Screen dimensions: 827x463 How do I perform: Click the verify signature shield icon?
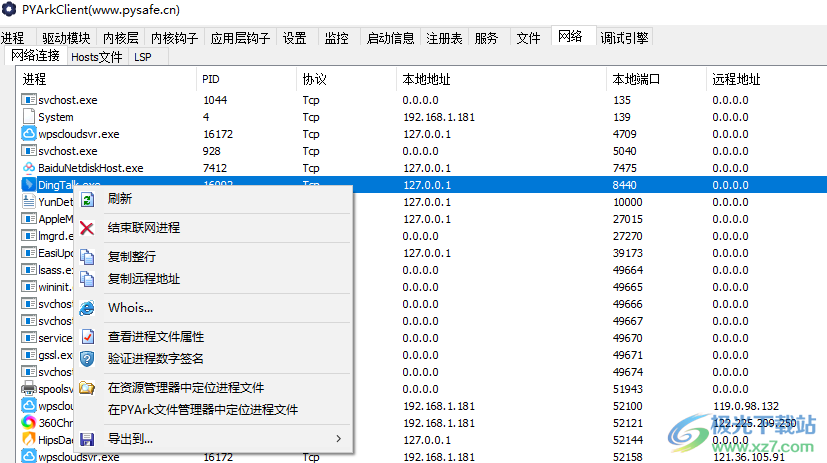(x=87, y=359)
